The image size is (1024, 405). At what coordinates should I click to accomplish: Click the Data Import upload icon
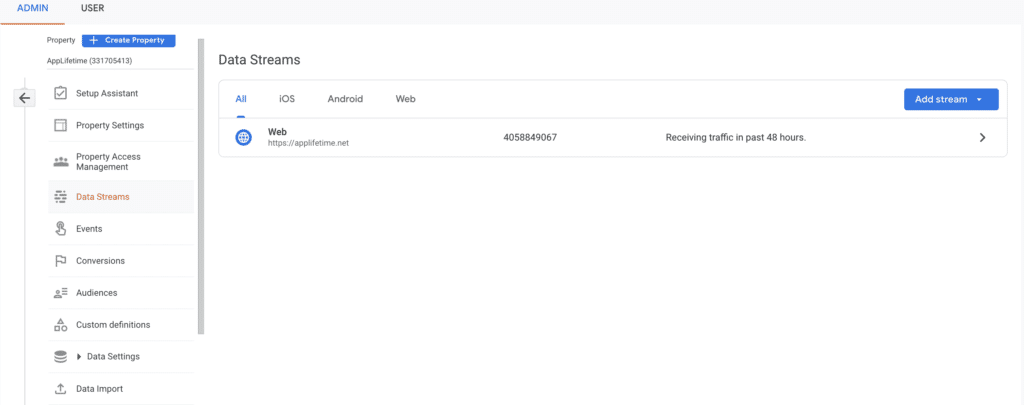point(60,389)
